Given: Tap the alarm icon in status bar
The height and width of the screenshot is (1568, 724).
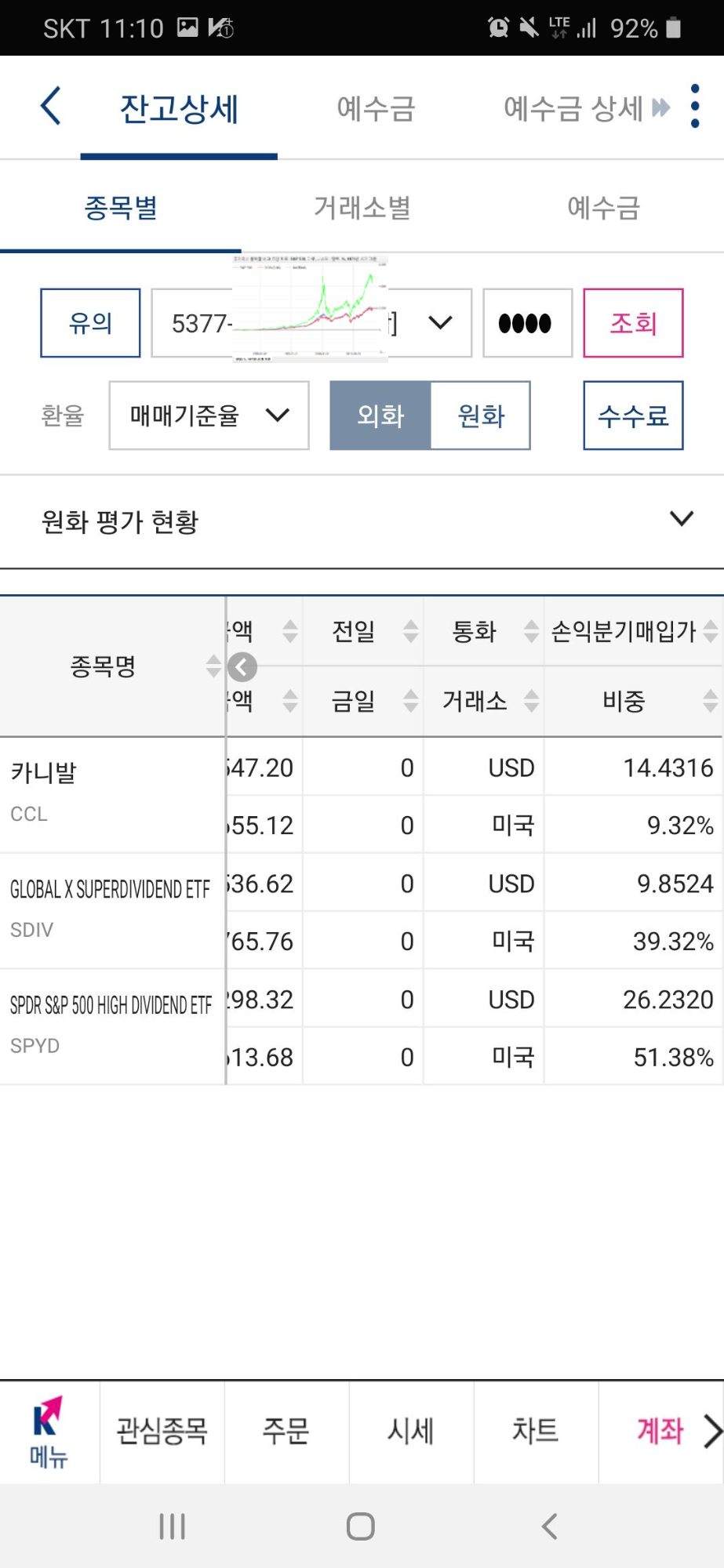Looking at the screenshot, I should point(498,28).
